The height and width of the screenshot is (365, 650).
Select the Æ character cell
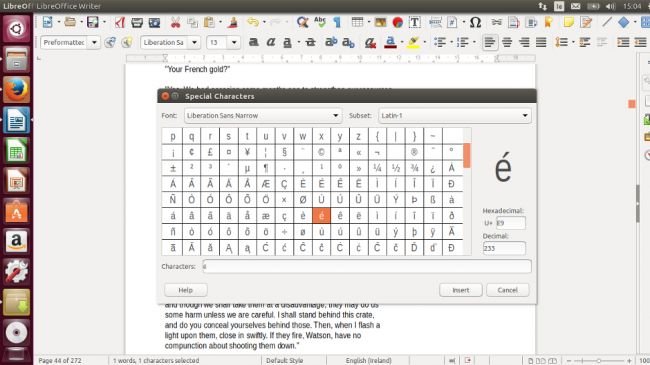point(266,184)
